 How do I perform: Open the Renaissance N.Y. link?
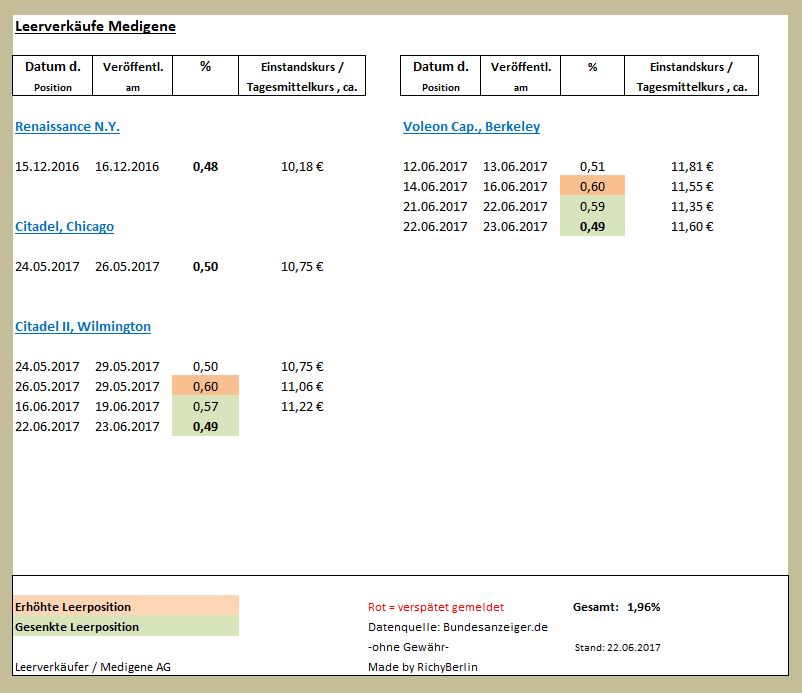point(67,126)
